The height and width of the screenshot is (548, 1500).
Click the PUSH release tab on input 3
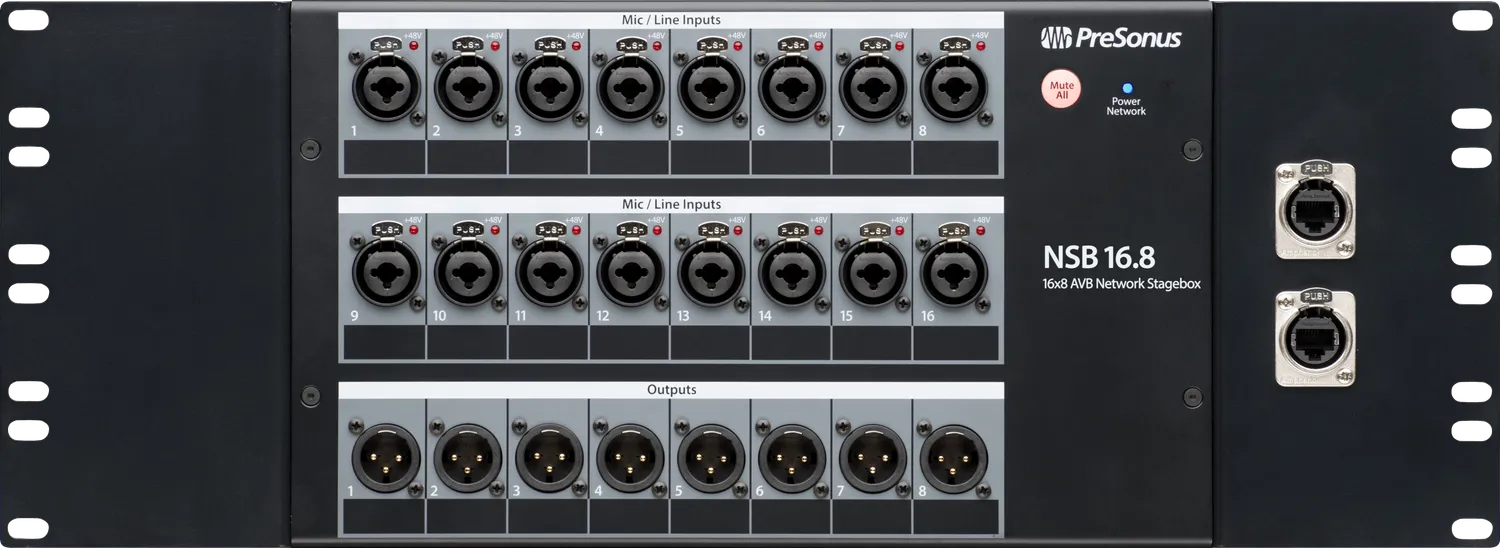pyautogui.click(x=549, y=45)
